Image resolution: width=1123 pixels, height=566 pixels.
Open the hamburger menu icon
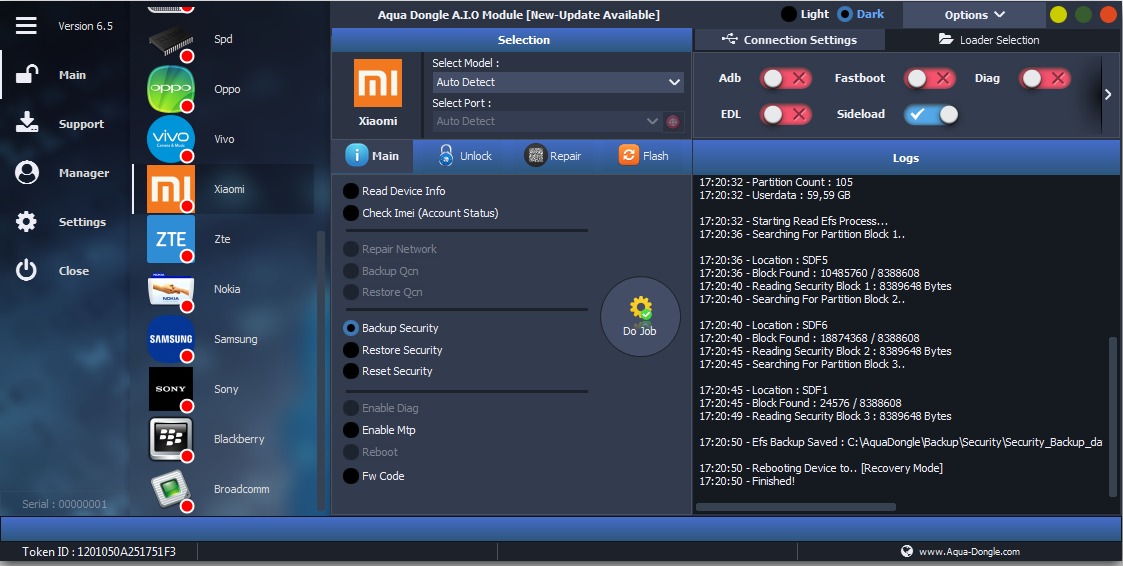26,26
